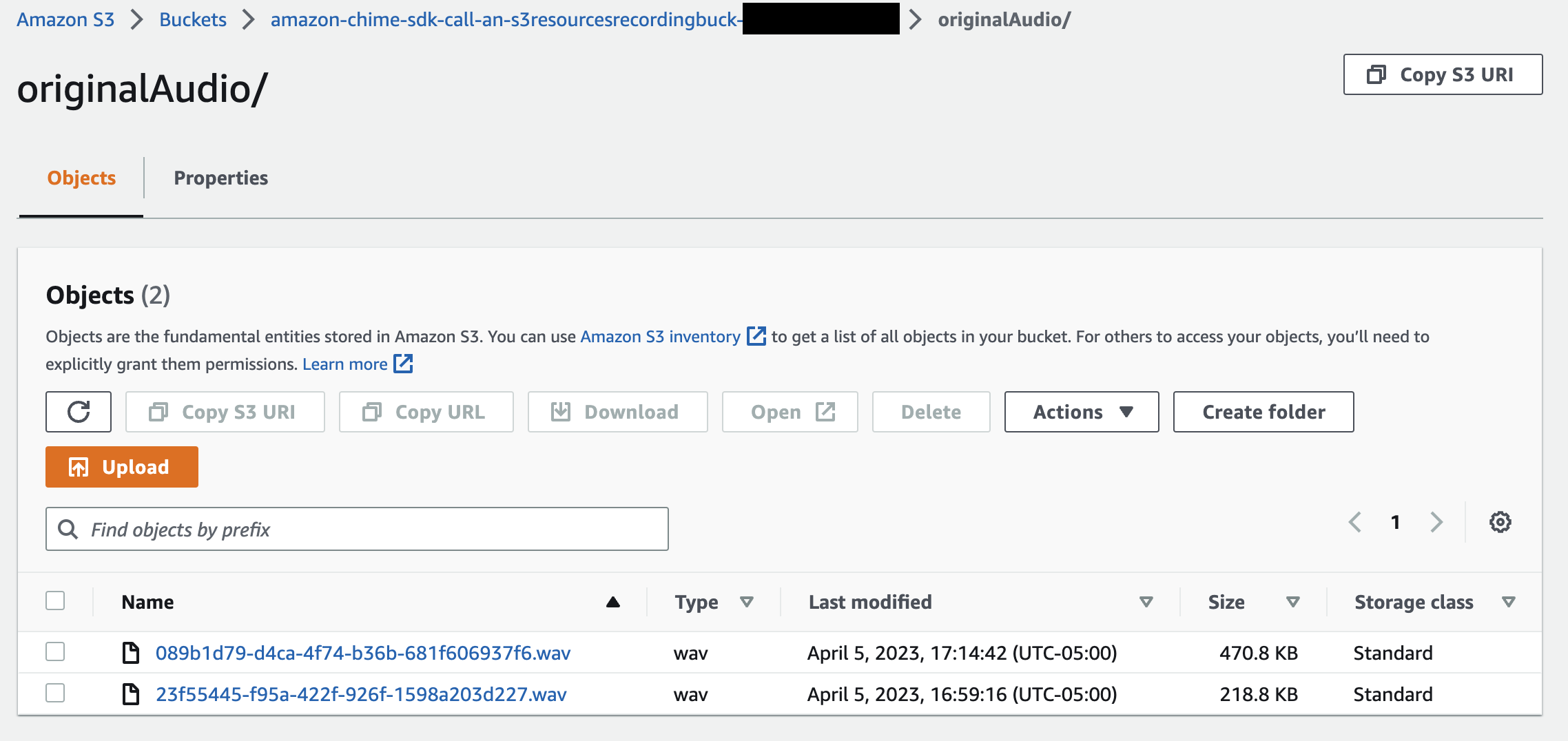Click the previous page arrow
The width and height of the screenshot is (1568, 741).
click(1355, 522)
